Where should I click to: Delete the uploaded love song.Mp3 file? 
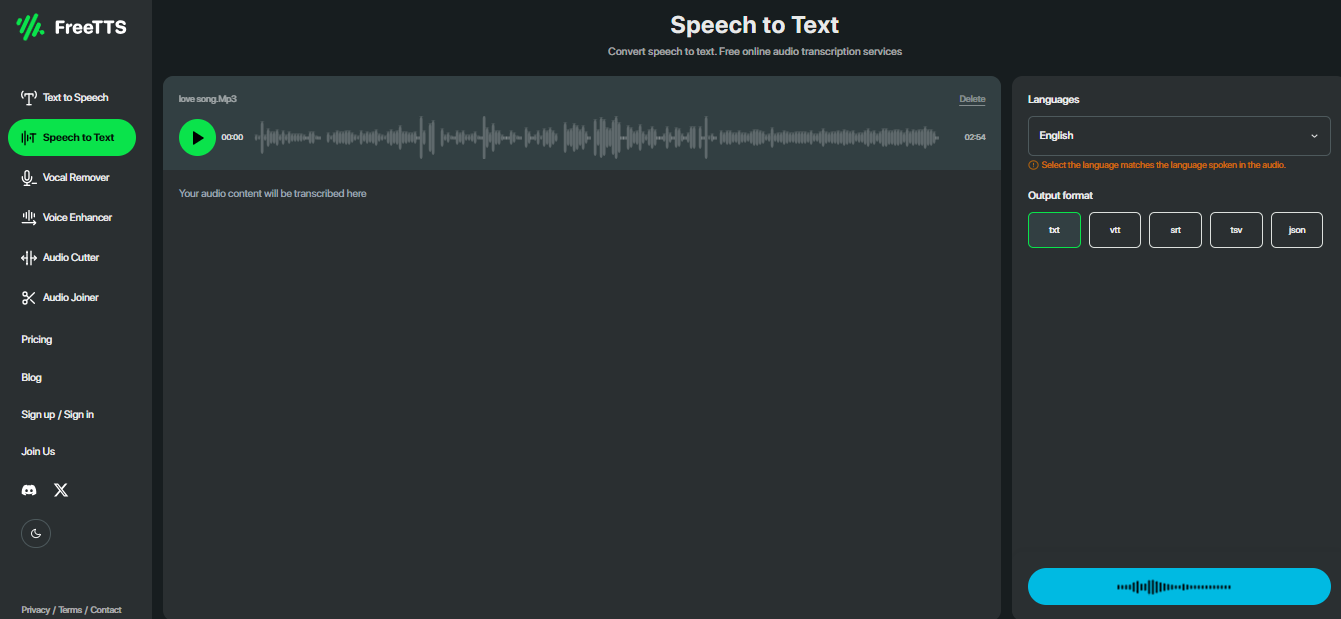971,98
